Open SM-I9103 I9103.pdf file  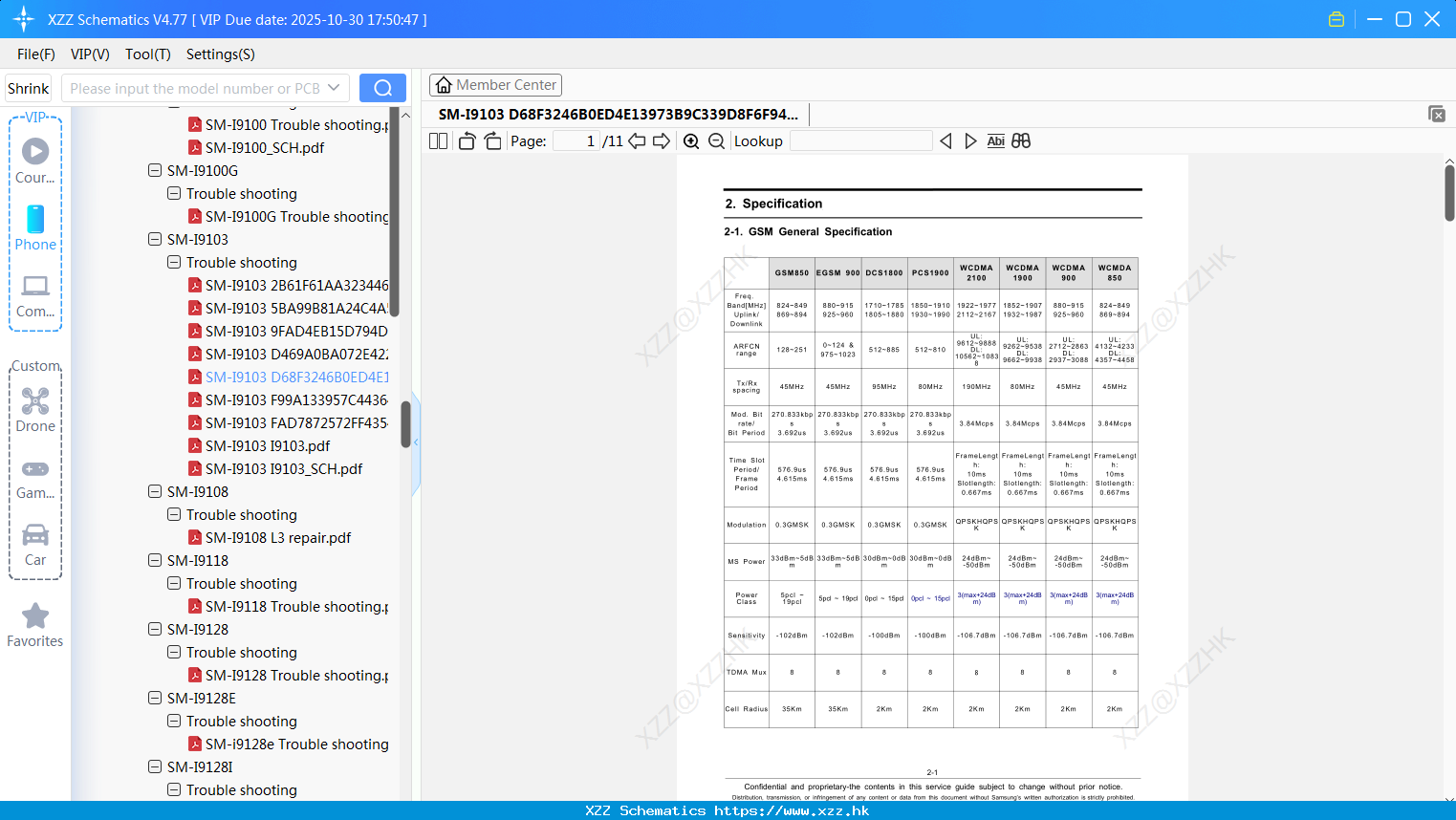268,445
